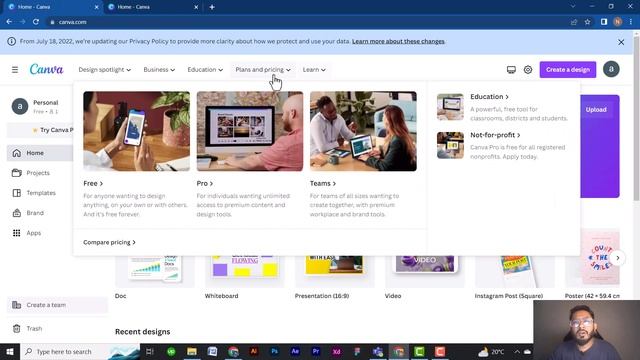Dismiss the privacy policy banner
The image size is (640, 360).
[x=621, y=42]
